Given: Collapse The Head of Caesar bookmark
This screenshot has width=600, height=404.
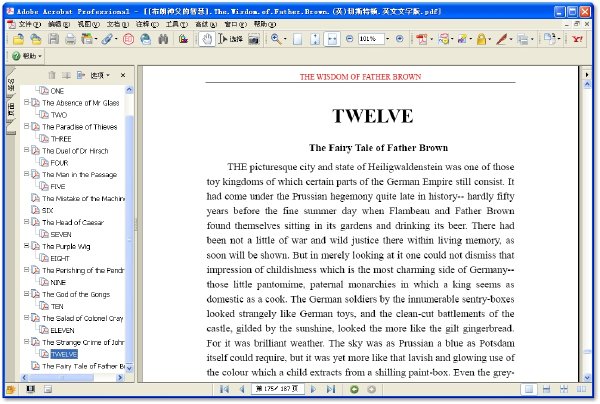Looking at the screenshot, I should (26, 222).
